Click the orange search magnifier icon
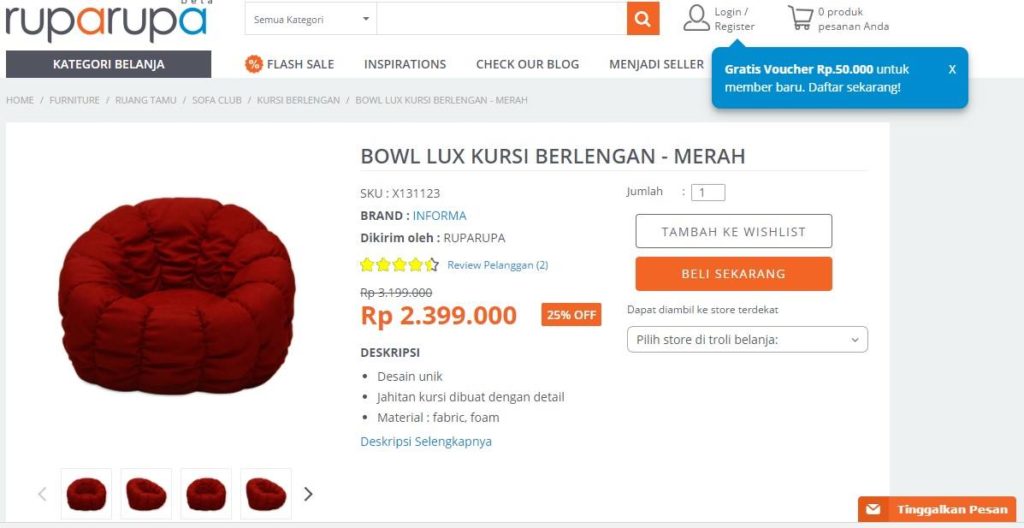Screen dimensions: 1024x528 coord(643,19)
